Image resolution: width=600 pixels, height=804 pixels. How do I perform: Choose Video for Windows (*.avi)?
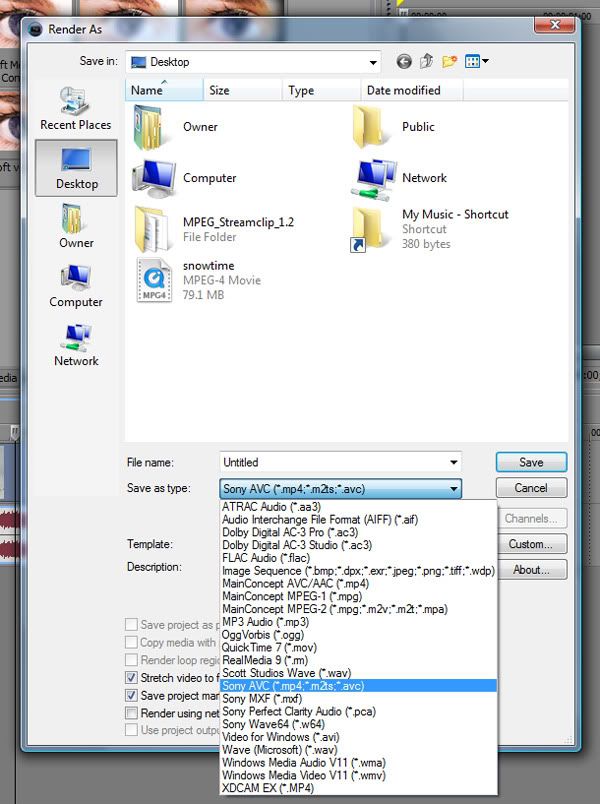point(358,737)
